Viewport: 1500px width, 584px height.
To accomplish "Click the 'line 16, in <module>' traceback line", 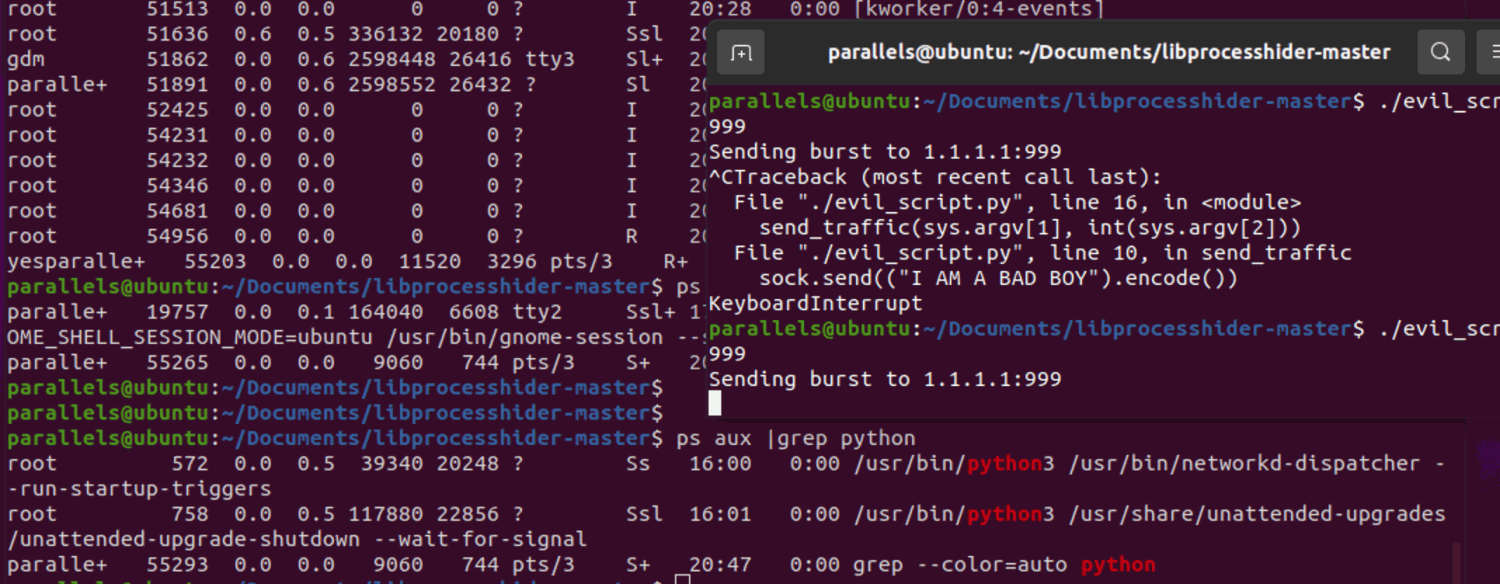I will pos(1017,202).
